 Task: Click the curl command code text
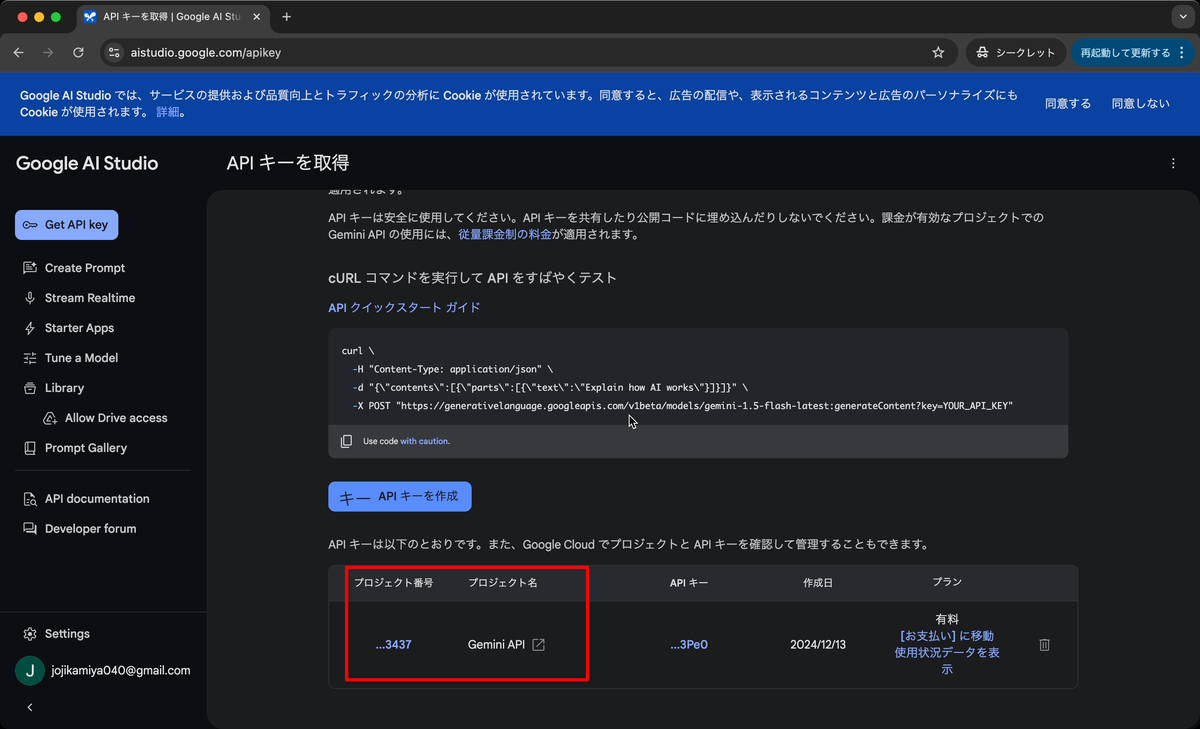point(678,378)
